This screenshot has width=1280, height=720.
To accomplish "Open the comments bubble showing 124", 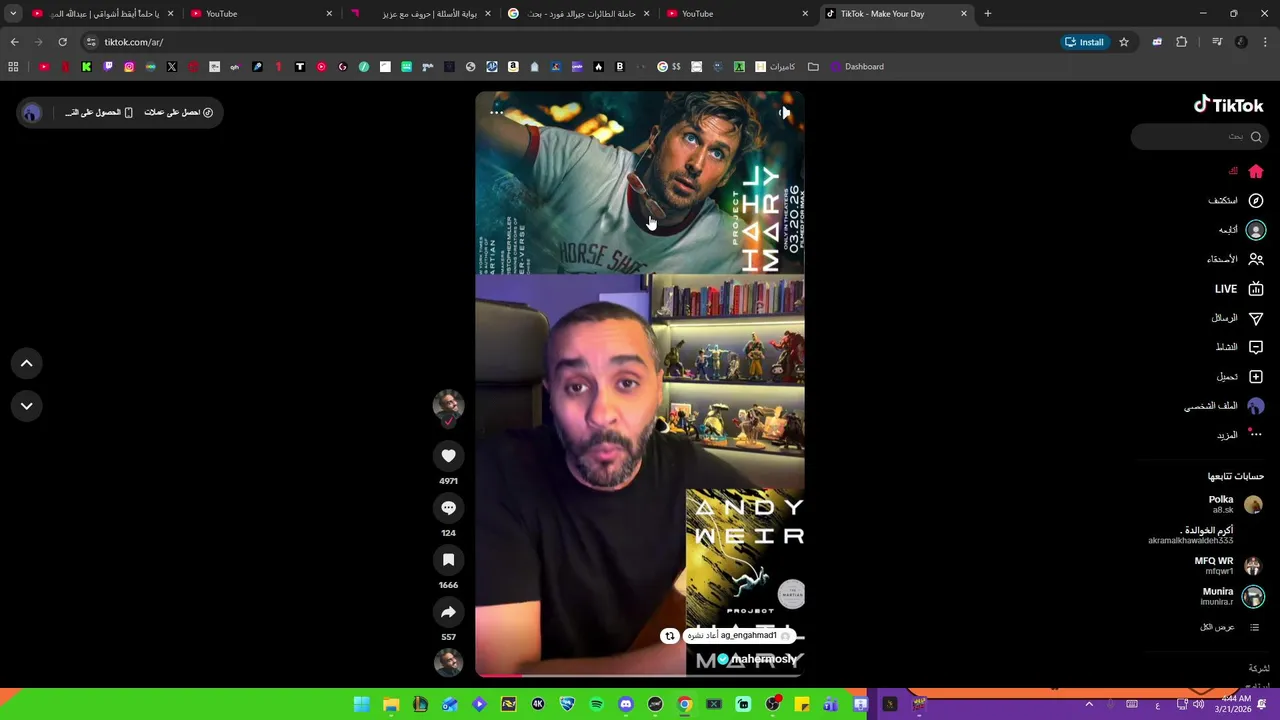I will click(448, 508).
